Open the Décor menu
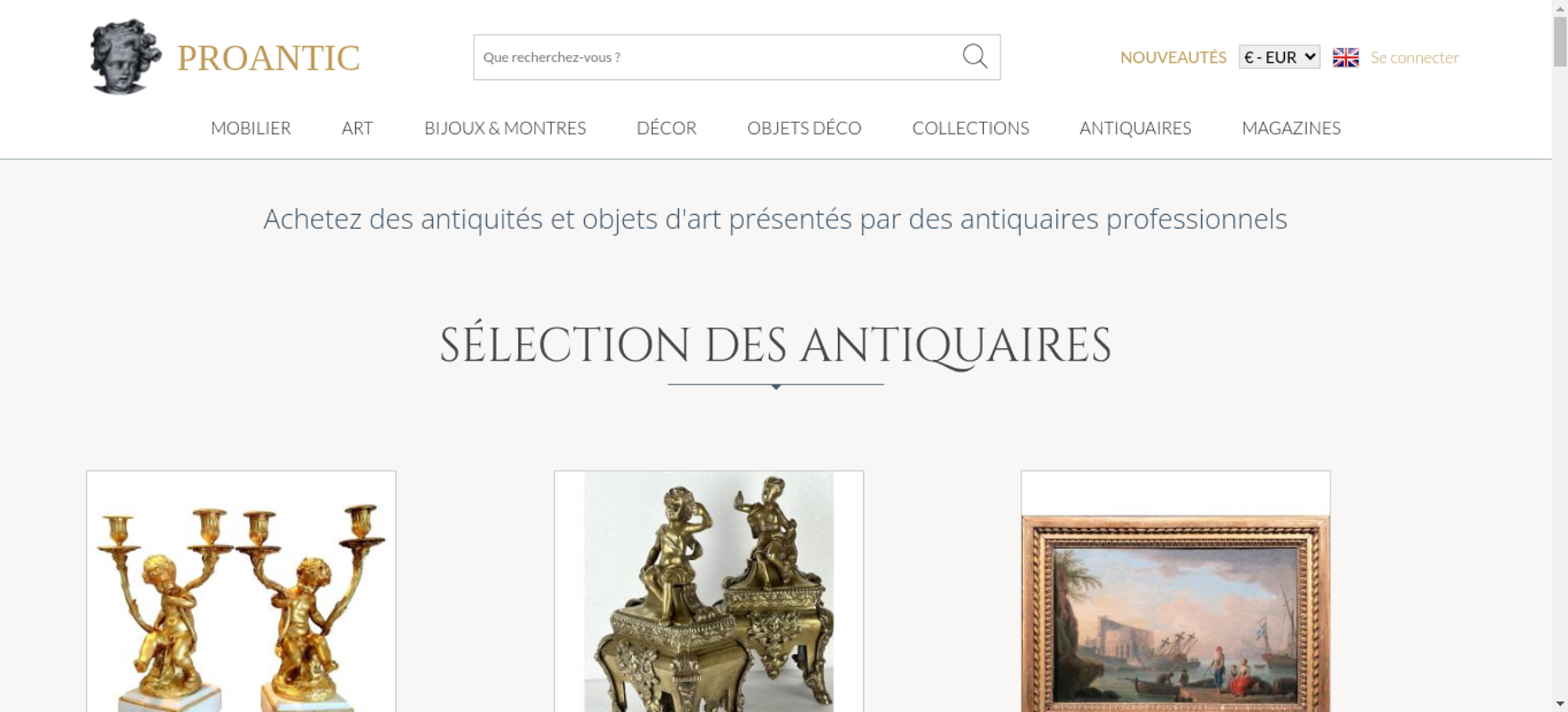The height and width of the screenshot is (712, 1568). pyautogui.click(x=666, y=128)
